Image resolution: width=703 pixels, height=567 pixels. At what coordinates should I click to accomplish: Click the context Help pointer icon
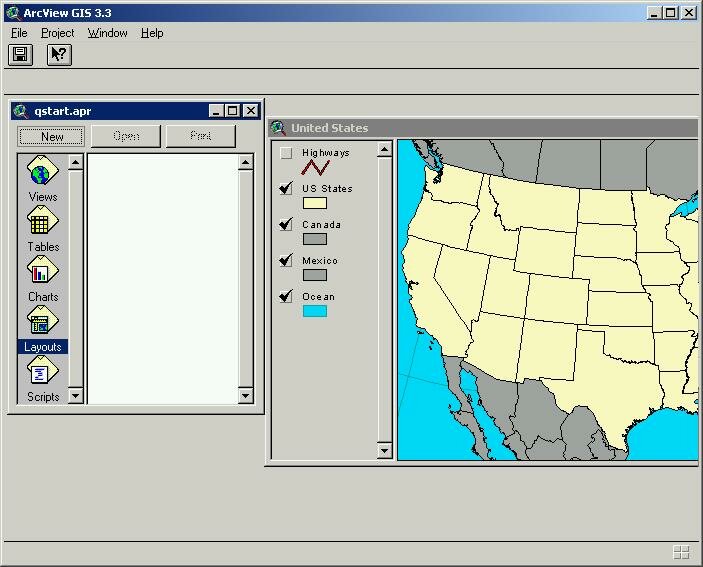tap(59, 55)
